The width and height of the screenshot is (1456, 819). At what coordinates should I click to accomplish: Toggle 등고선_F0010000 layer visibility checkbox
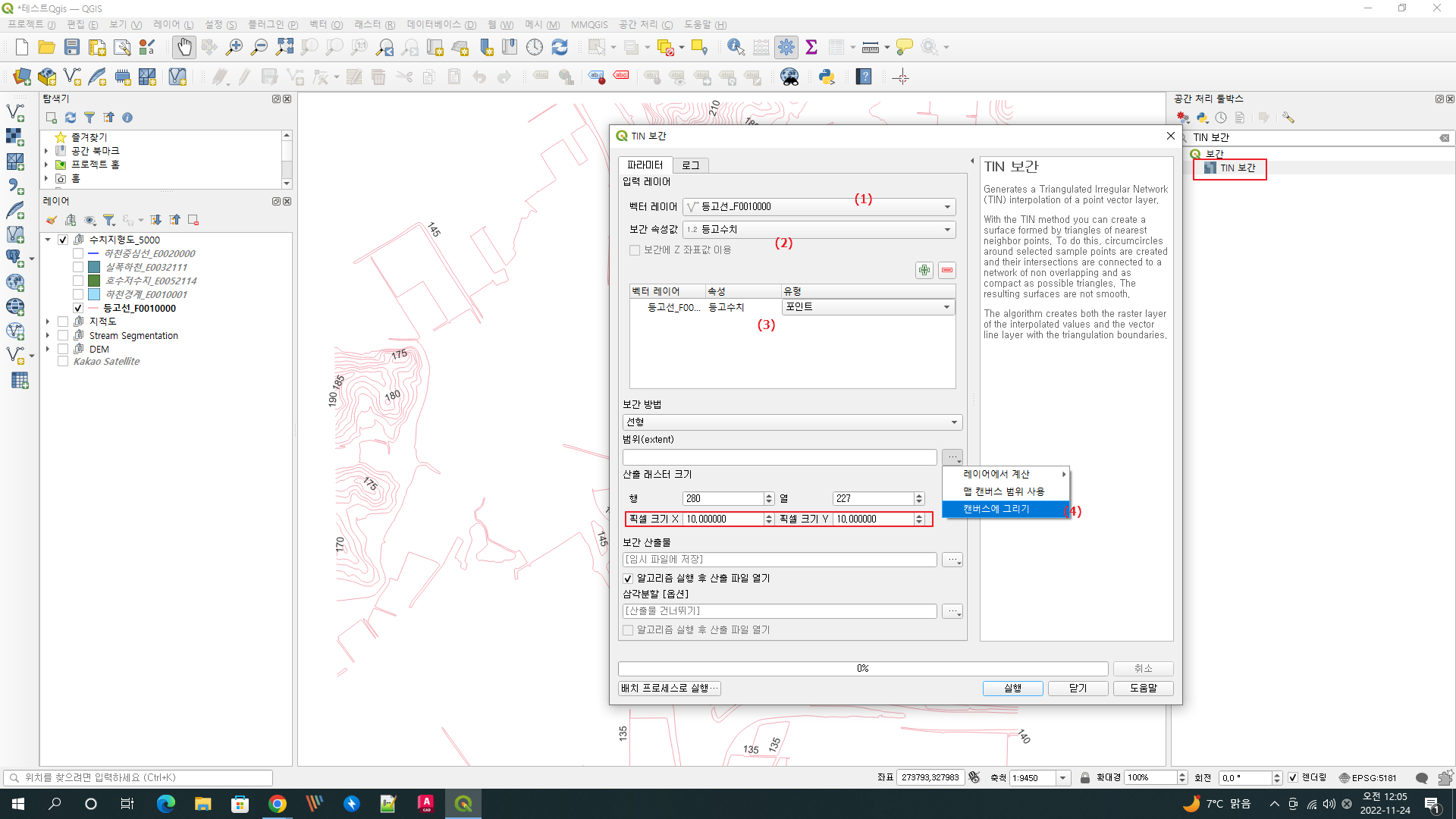point(78,309)
